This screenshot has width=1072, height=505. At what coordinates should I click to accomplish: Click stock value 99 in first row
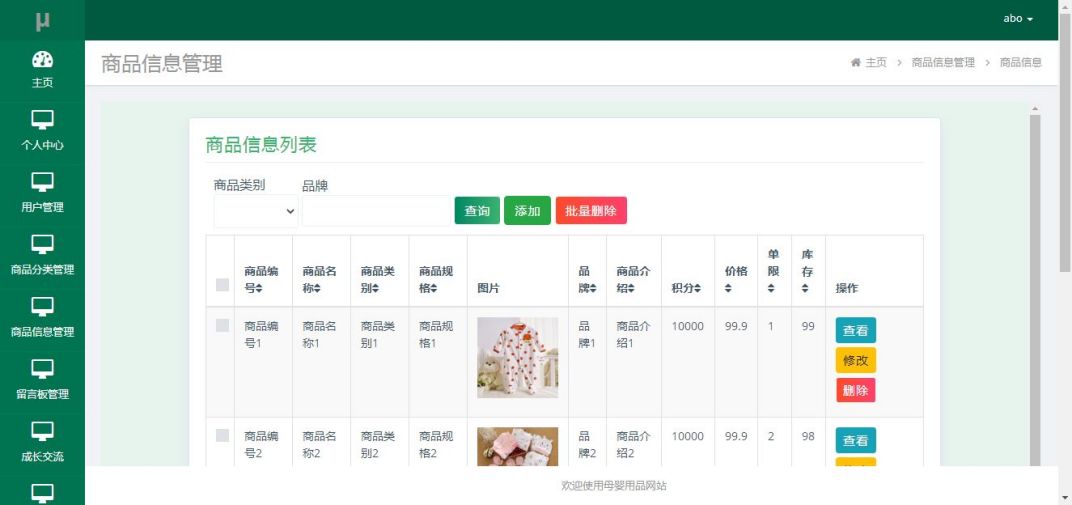pyautogui.click(x=808, y=326)
